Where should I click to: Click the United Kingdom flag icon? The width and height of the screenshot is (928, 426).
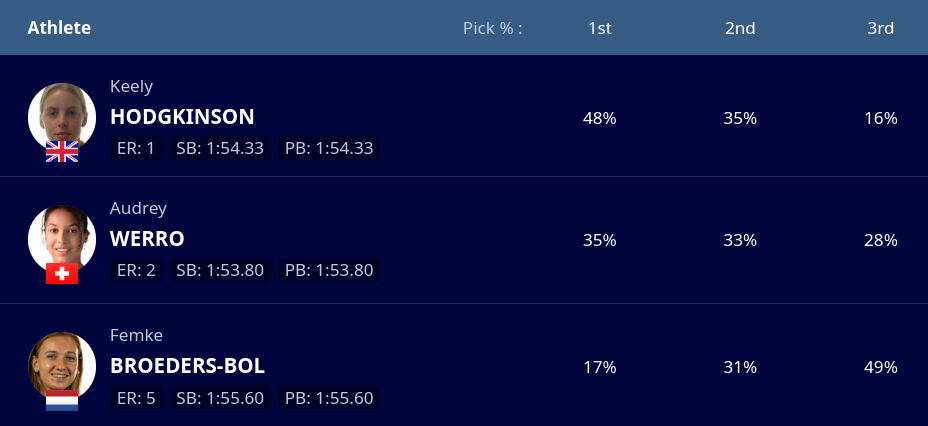point(62,151)
